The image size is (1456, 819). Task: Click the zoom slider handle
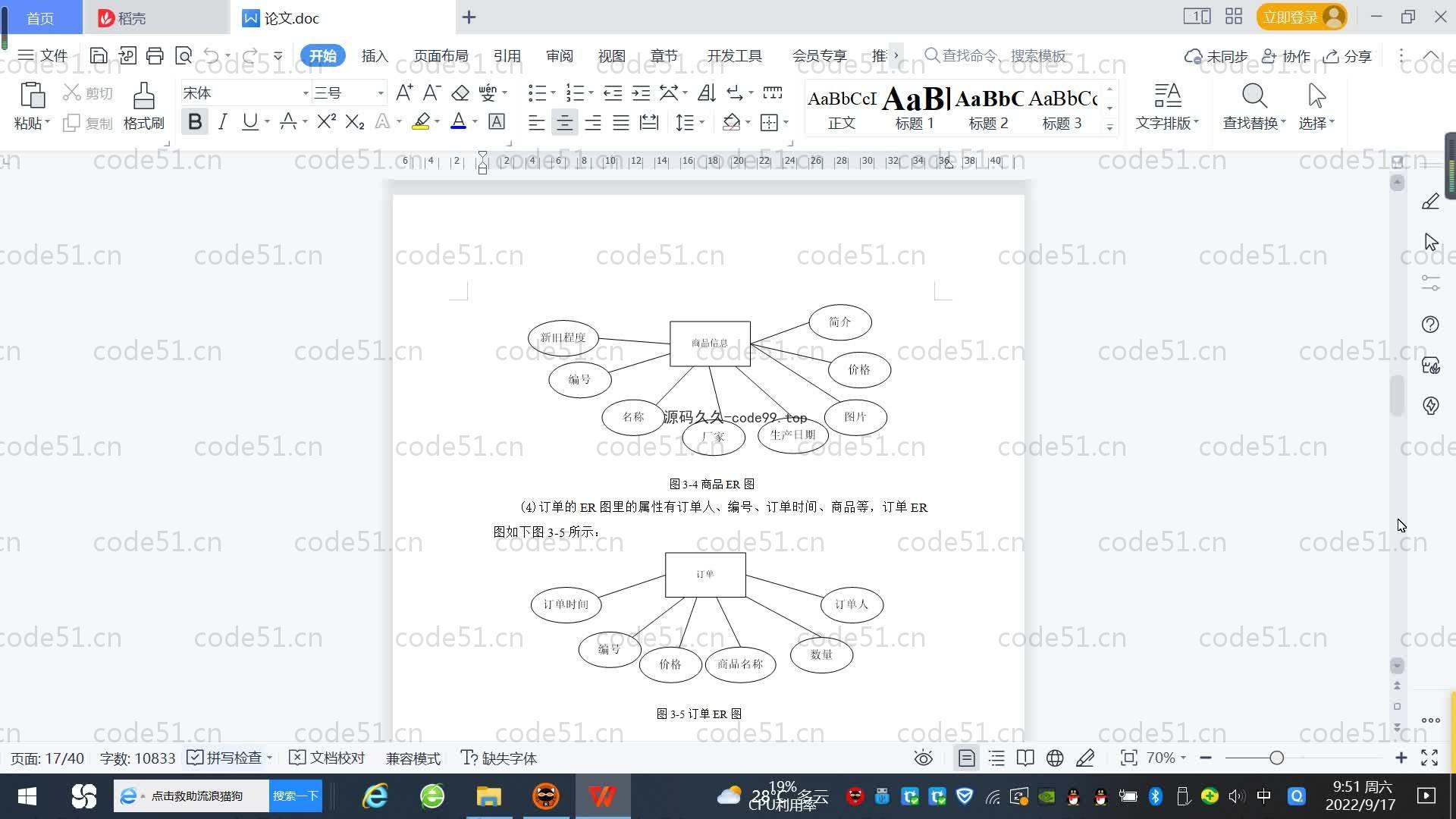pyautogui.click(x=1277, y=758)
